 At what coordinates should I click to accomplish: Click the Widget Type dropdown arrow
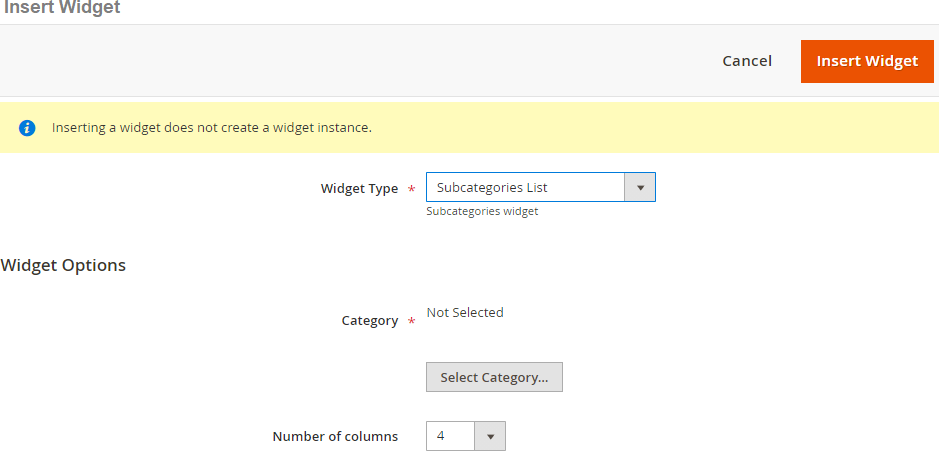pyautogui.click(x=640, y=187)
